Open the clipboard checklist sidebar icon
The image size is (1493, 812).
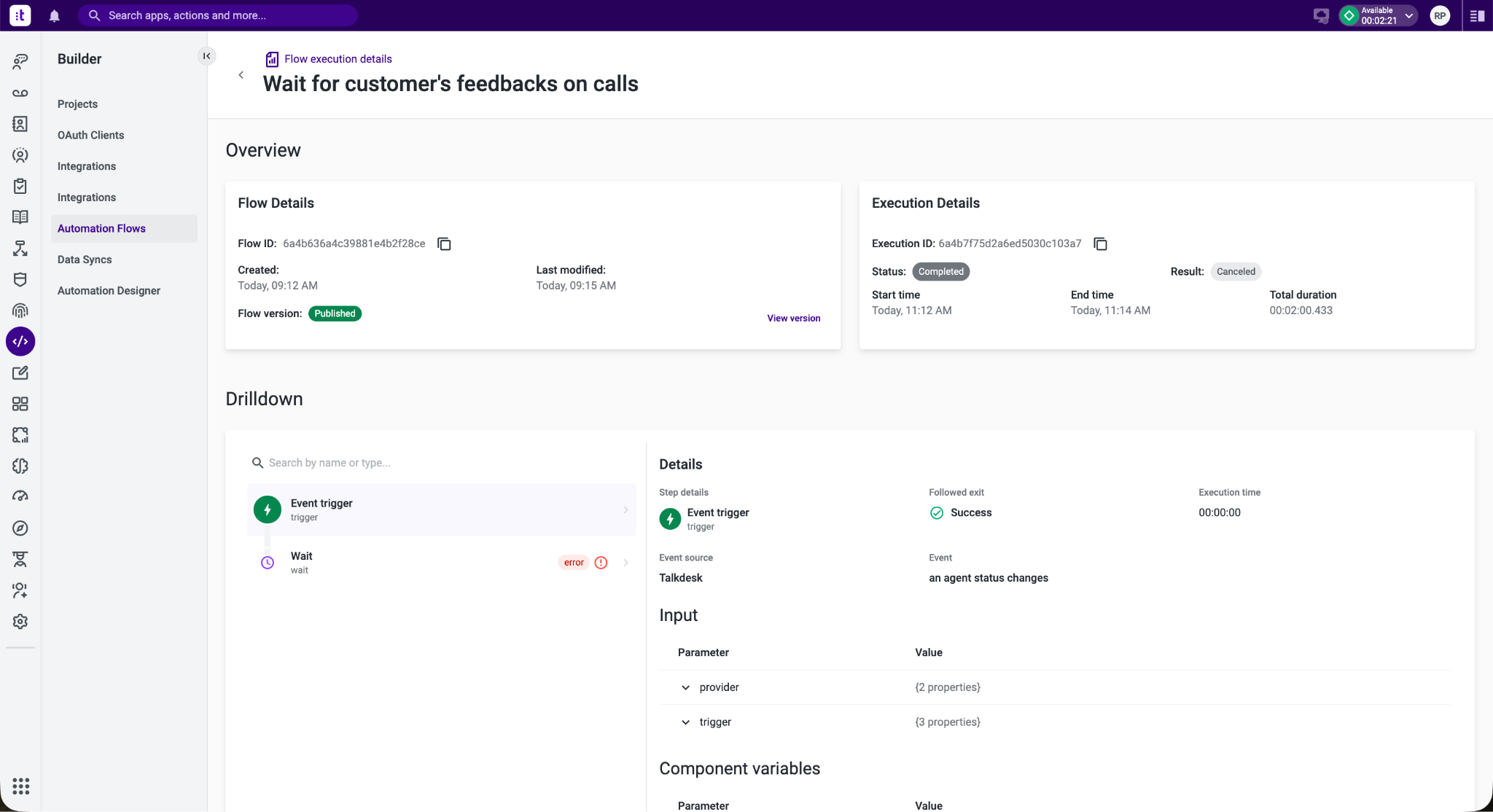[x=20, y=186]
